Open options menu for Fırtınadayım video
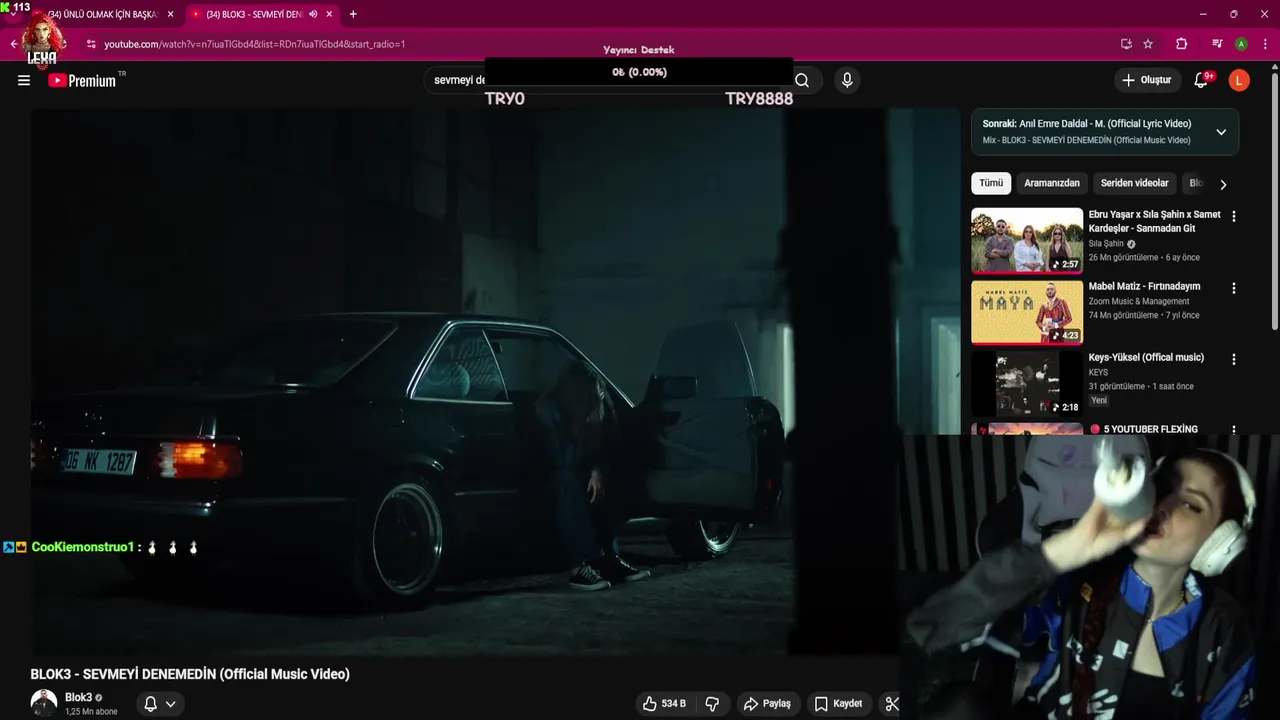 pos(1234,288)
